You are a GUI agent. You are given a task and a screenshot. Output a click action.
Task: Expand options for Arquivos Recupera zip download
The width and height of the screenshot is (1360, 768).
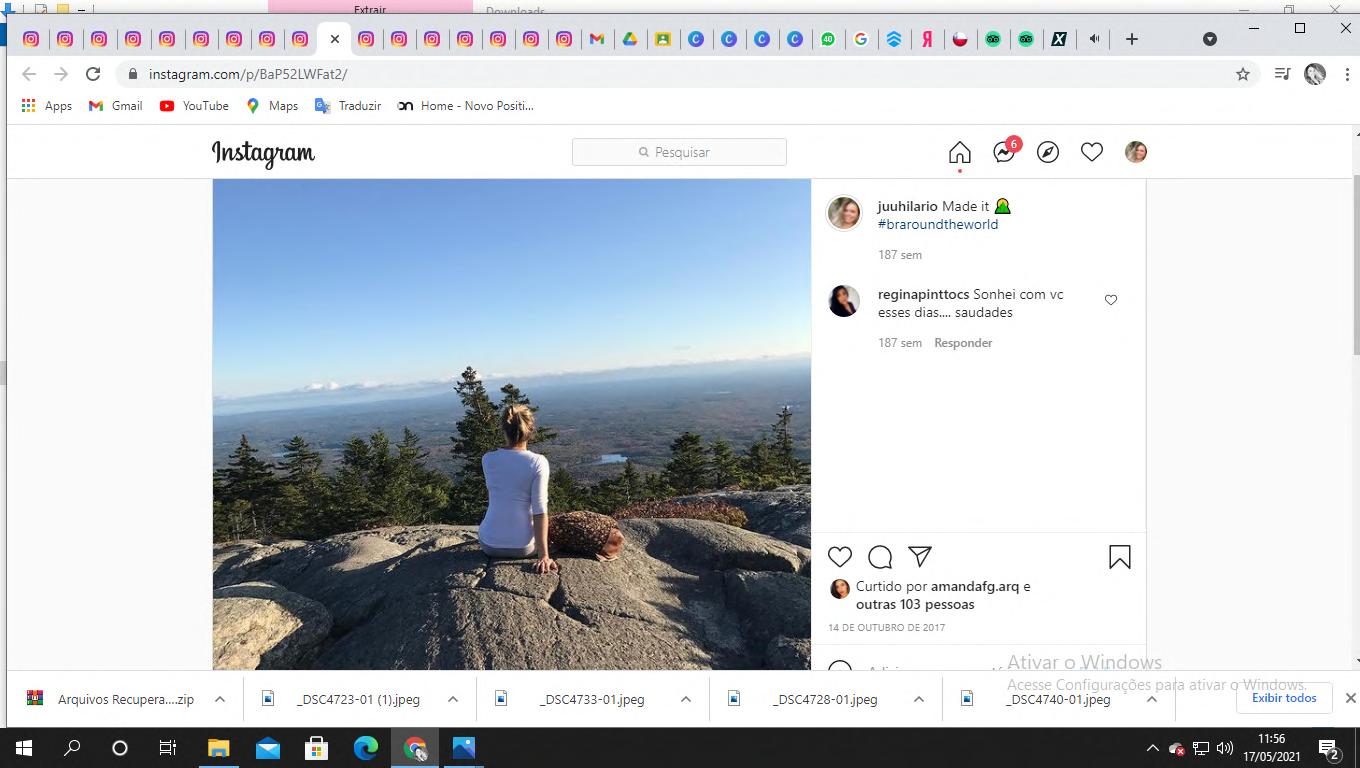(220, 699)
